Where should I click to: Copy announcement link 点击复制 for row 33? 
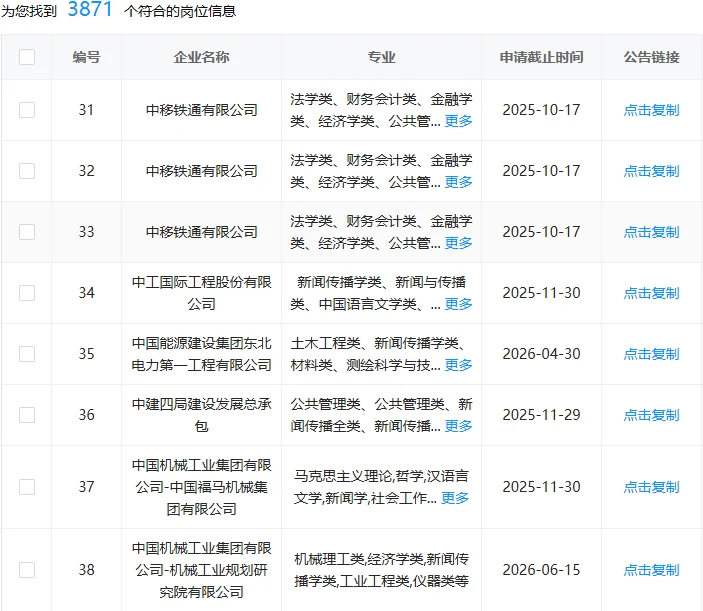(651, 232)
